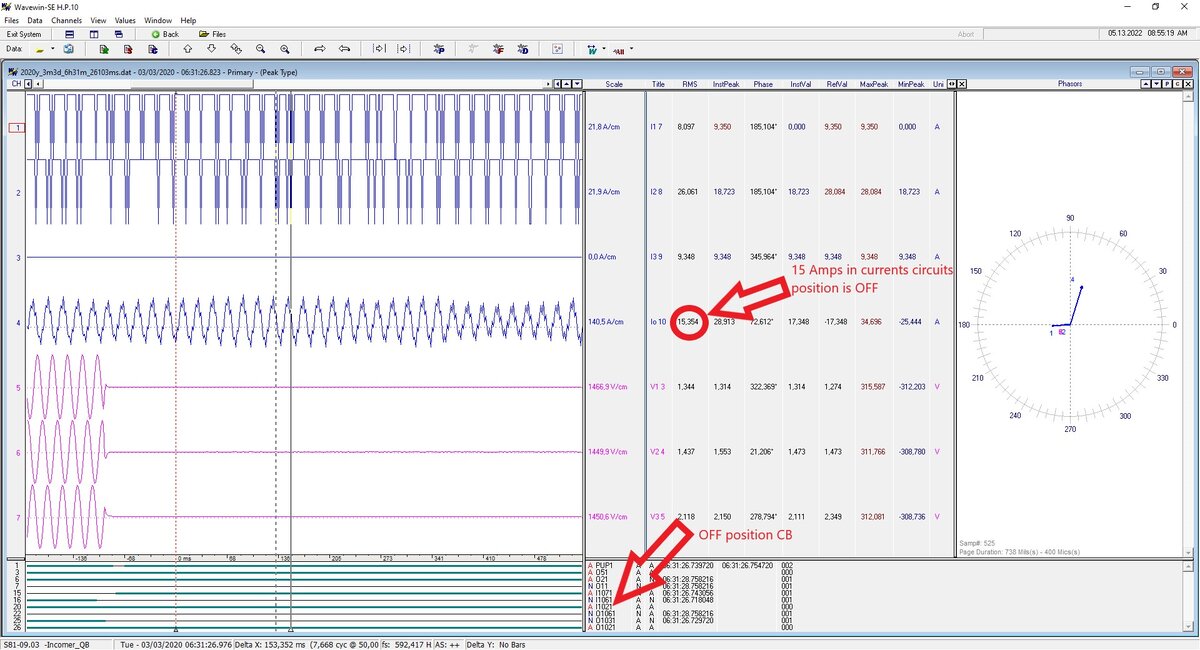This screenshot has height=650, width=1200.
Task: Select the horizontal tile windows icon
Action: (x=69, y=34)
